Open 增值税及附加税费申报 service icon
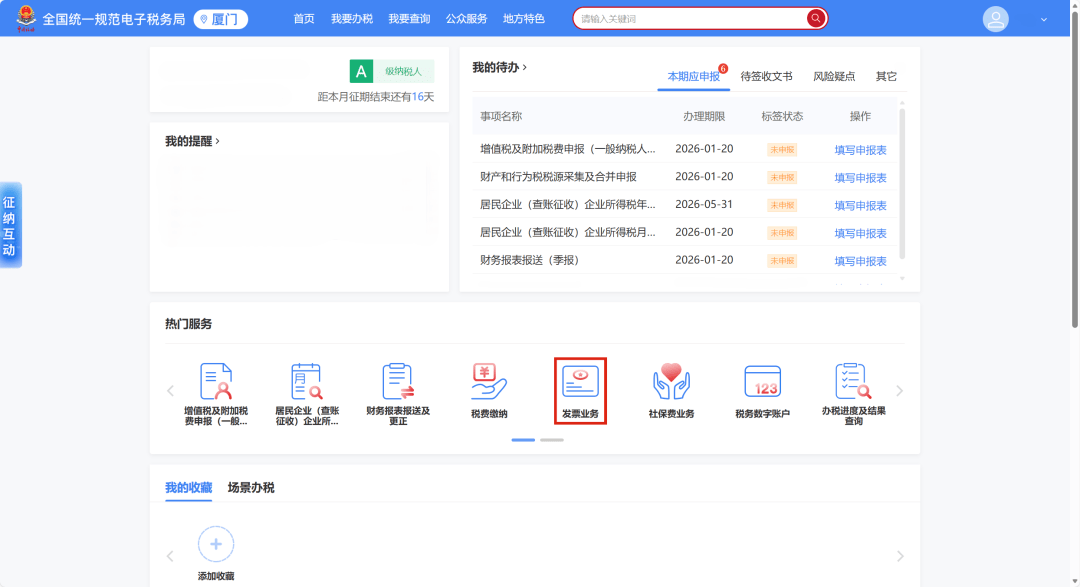 pyautogui.click(x=216, y=383)
